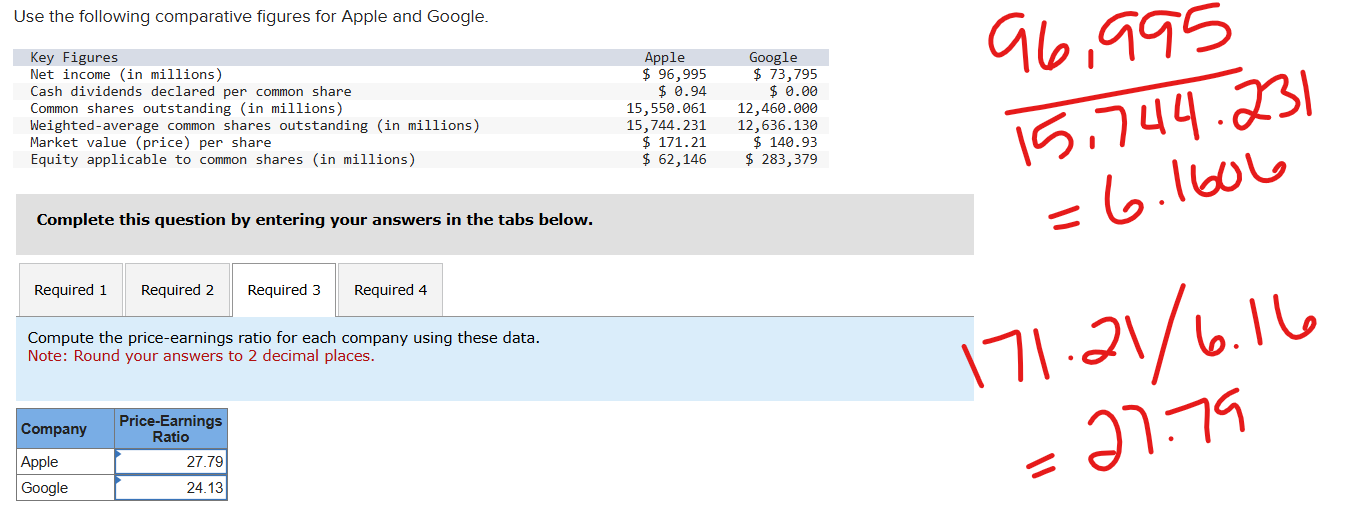The height and width of the screenshot is (511, 1372).
Task: Click the blue triangle marker in Apple's cell
Action: coord(119,454)
